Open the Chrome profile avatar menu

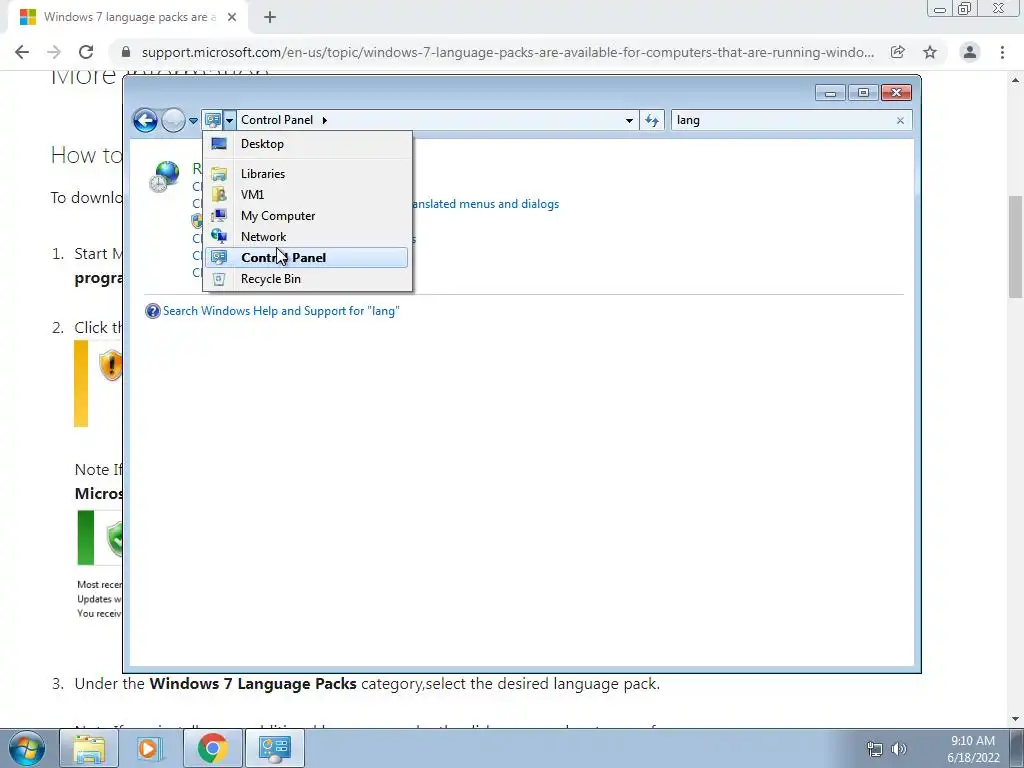[970, 52]
